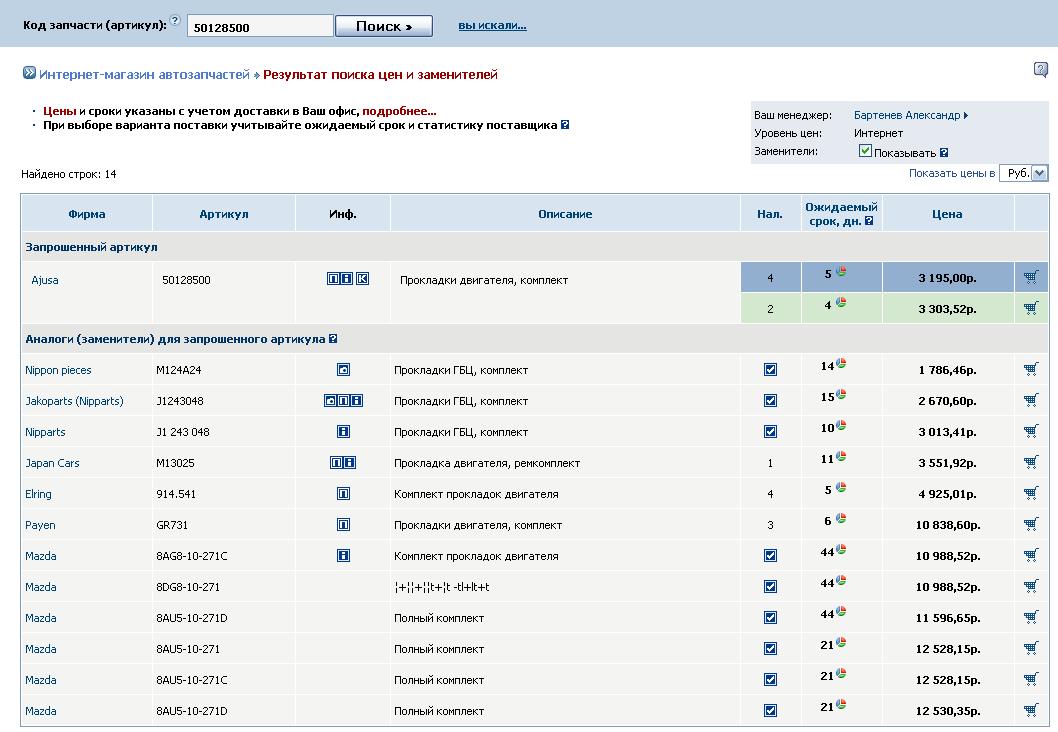Open the 'вы искали...' search history
The height and width of the screenshot is (732, 1058).
pos(492,26)
